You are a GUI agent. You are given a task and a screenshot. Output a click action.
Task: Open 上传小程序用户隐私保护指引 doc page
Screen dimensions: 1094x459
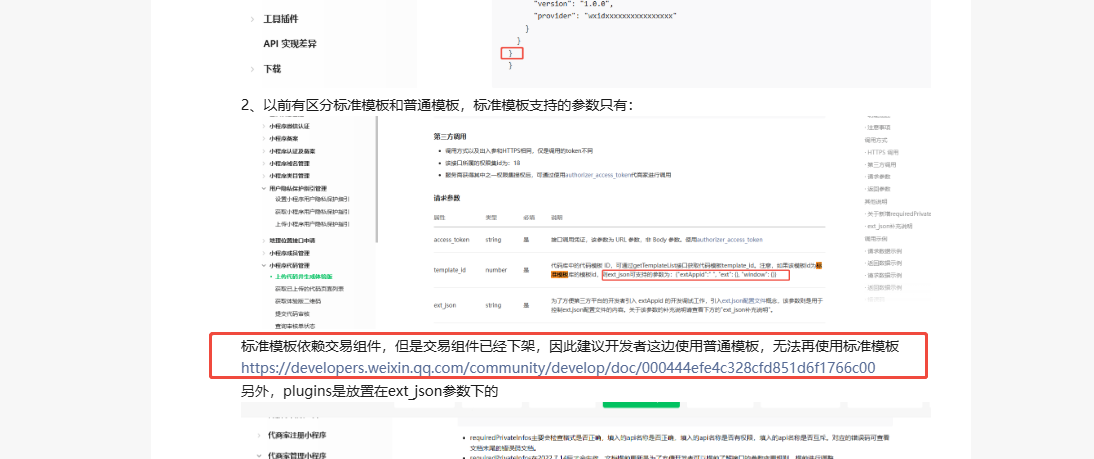click(313, 224)
